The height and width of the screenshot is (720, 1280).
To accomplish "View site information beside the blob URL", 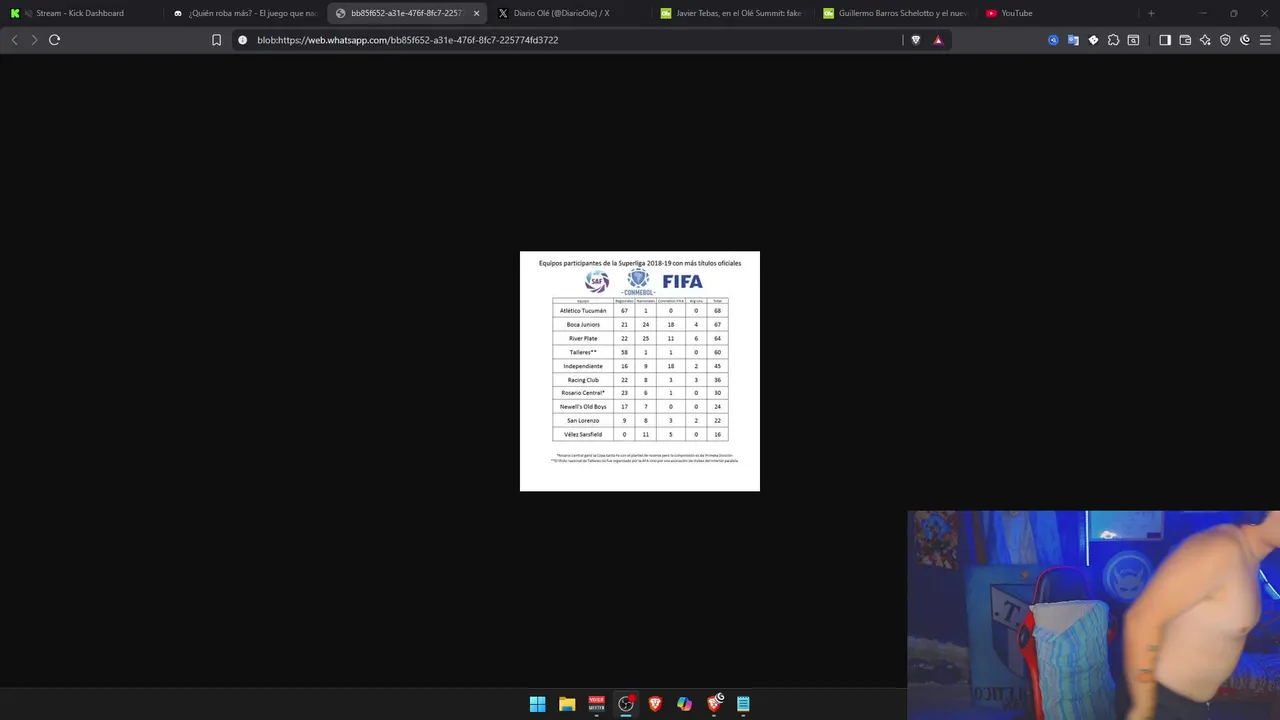I will pyautogui.click(x=242, y=40).
